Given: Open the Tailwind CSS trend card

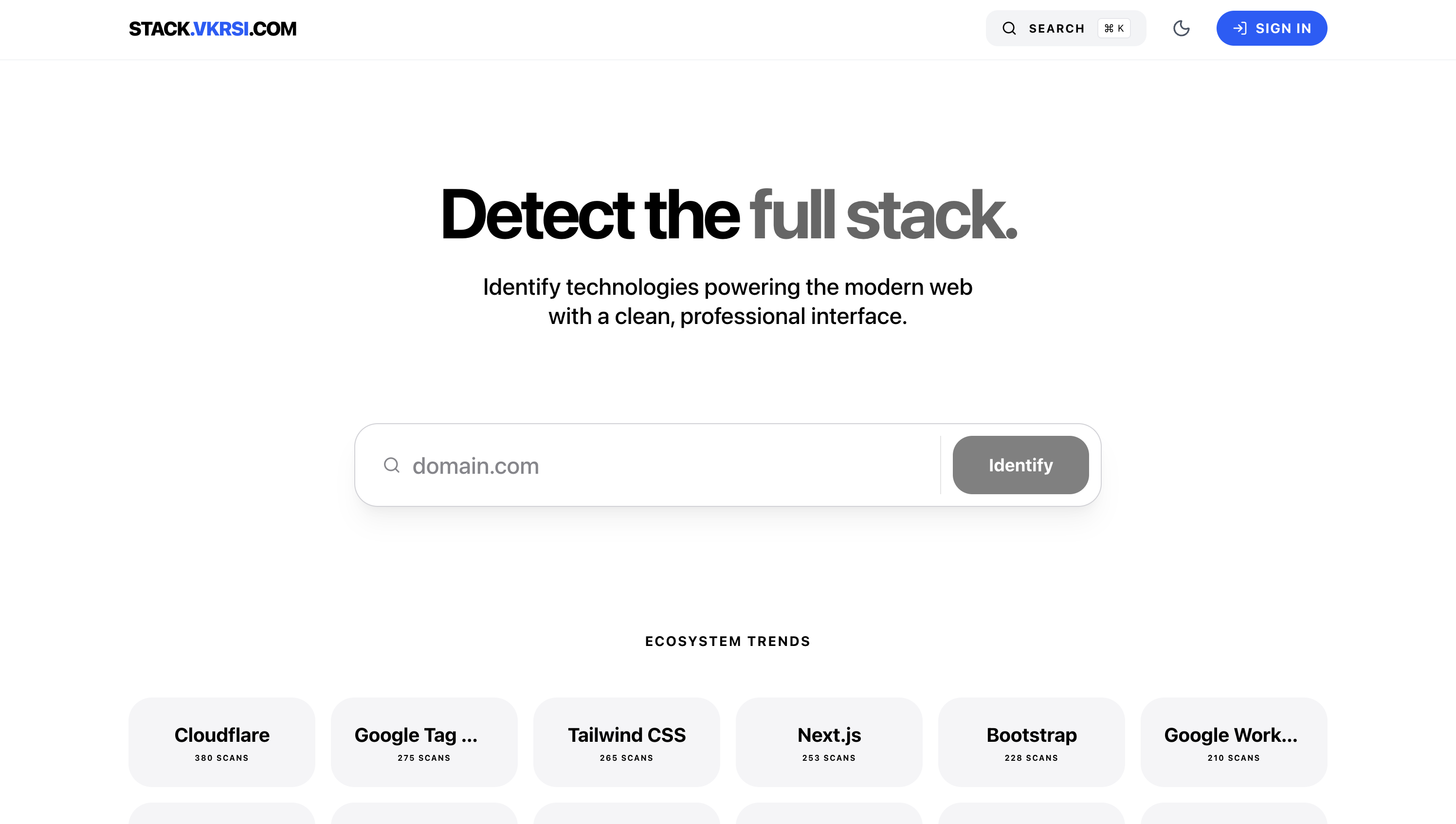Looking at the screenshot, I should click(626, 741).
